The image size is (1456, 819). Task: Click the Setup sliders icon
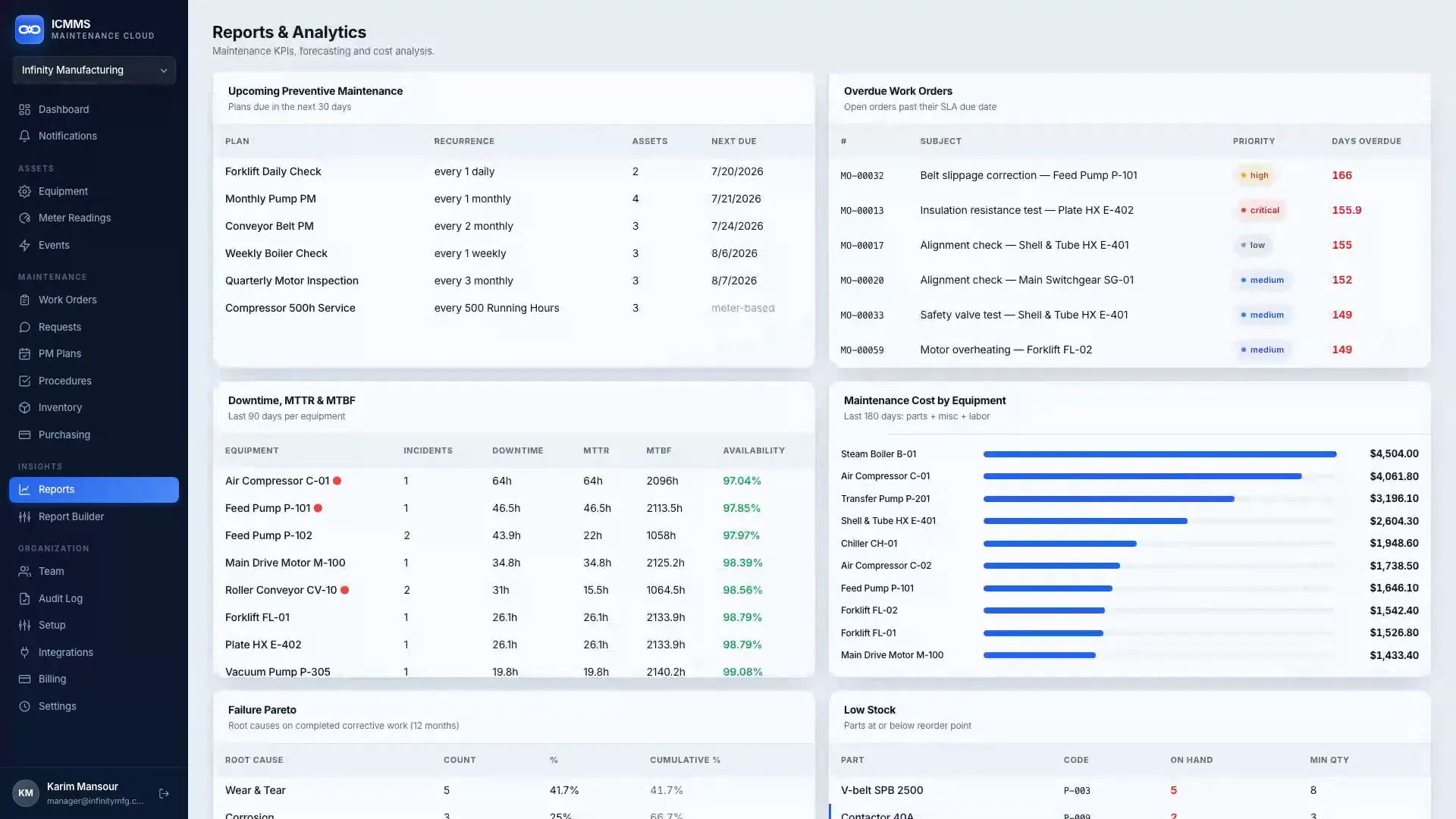[24, 625]
